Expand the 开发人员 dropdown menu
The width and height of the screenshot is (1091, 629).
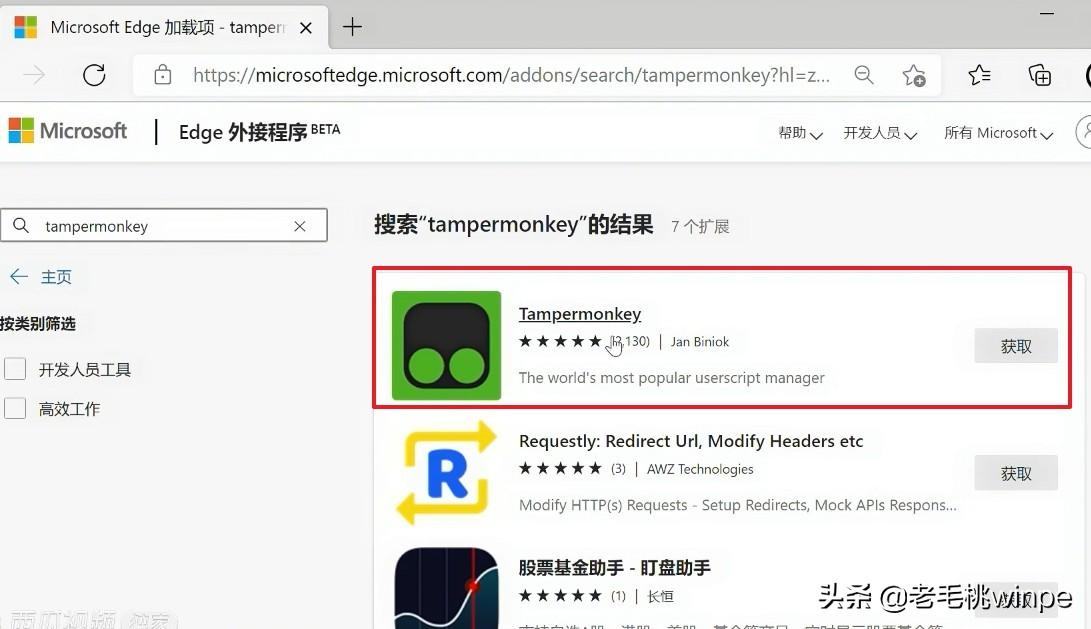coord(880,133)
